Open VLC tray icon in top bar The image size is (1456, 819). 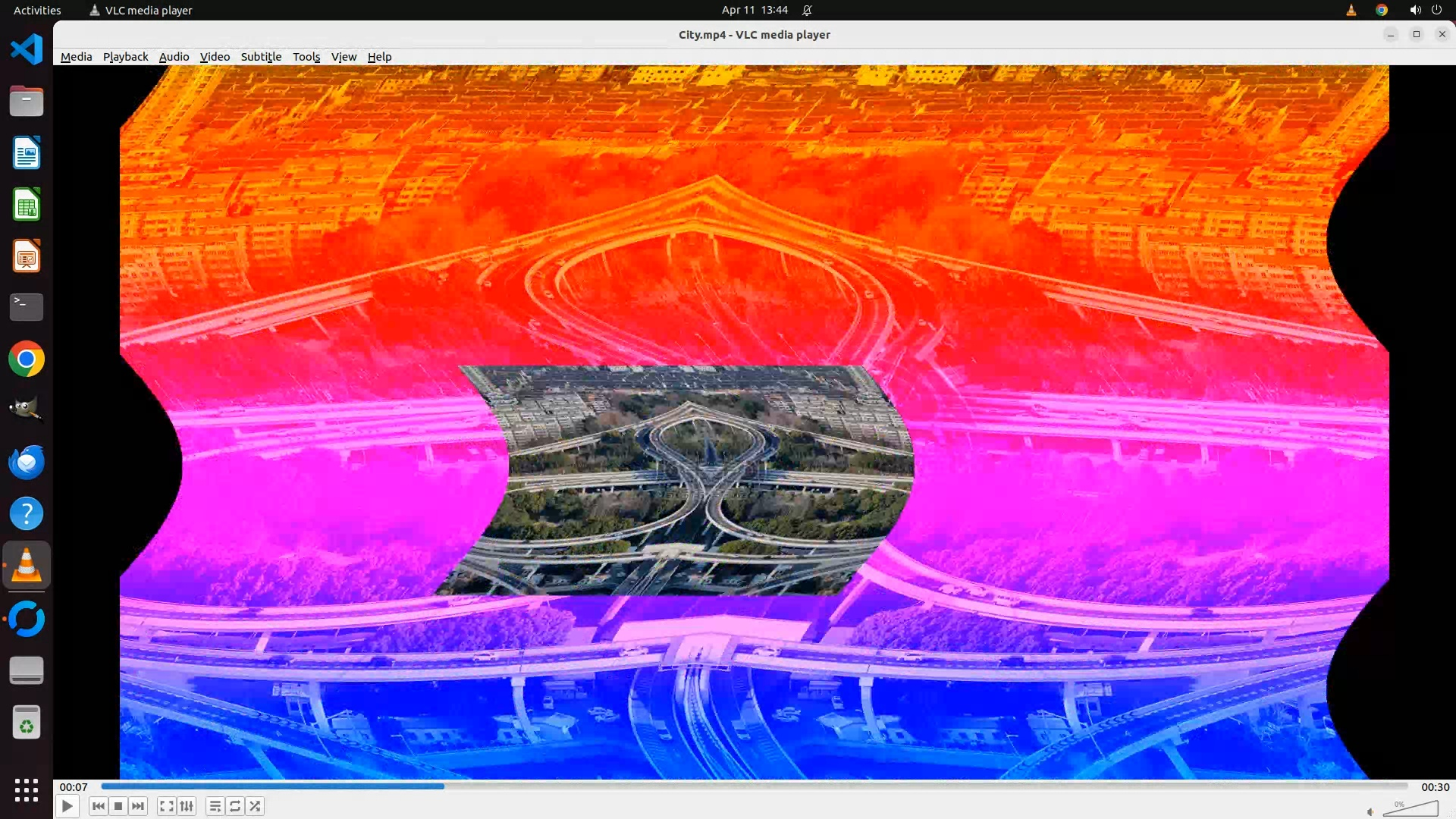pos(1351,10)
